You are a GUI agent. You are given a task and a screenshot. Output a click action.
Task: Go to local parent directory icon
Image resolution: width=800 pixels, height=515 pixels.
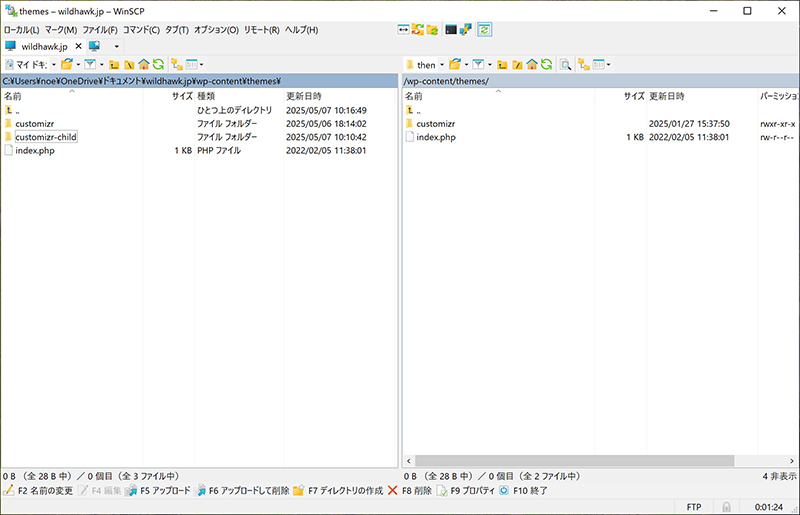115,65
